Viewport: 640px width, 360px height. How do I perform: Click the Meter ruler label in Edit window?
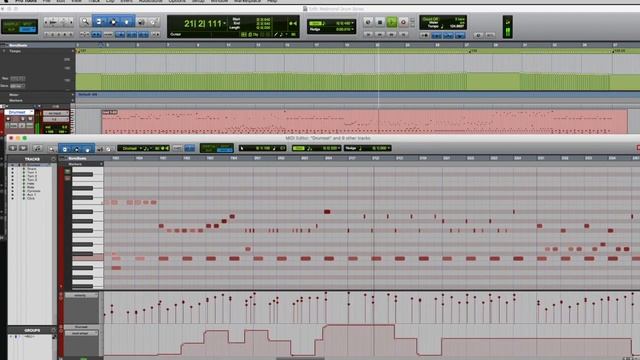pos(14,95)
